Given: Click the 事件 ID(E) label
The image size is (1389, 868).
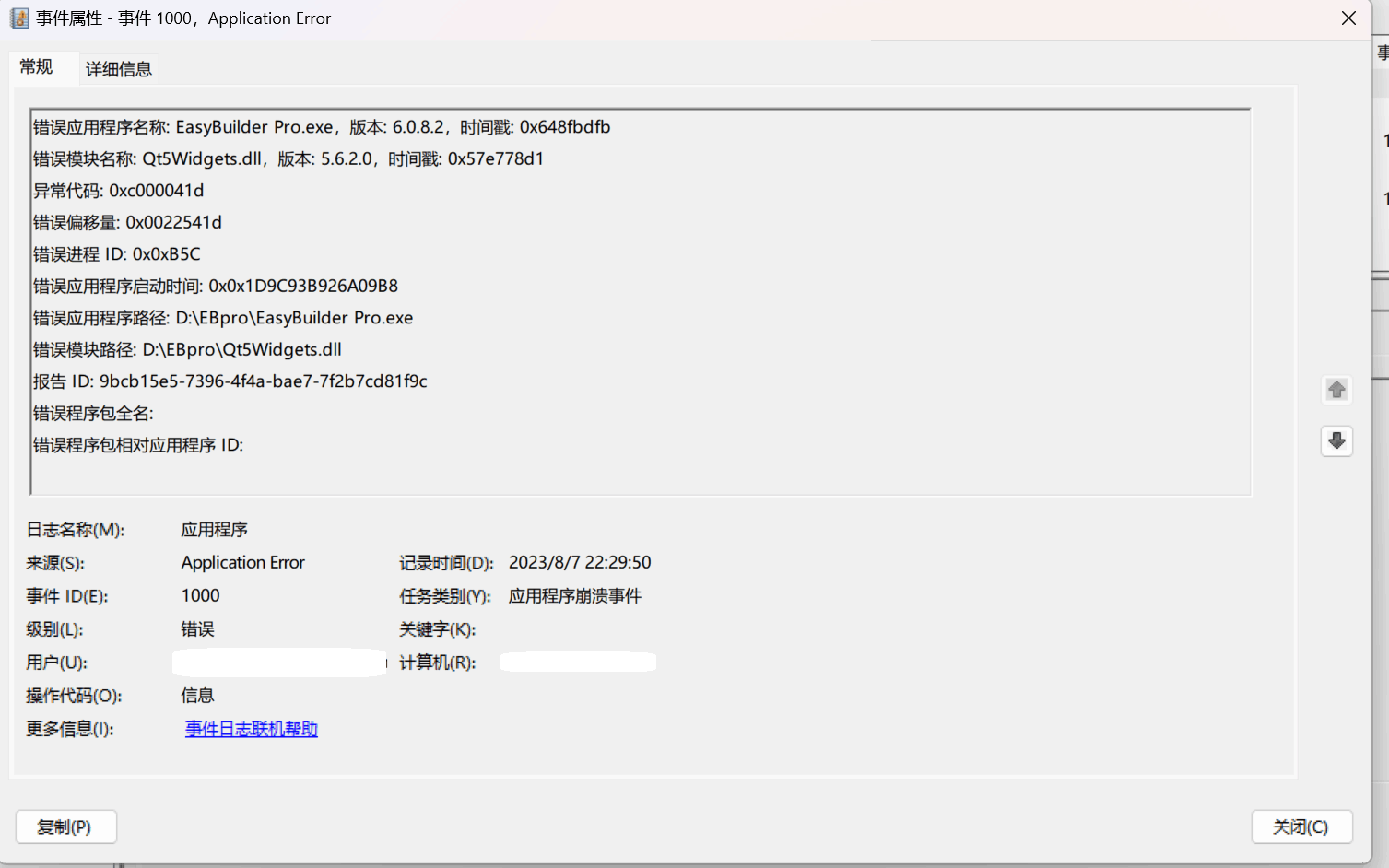Looking at the screenshot, I should [67, 596].
